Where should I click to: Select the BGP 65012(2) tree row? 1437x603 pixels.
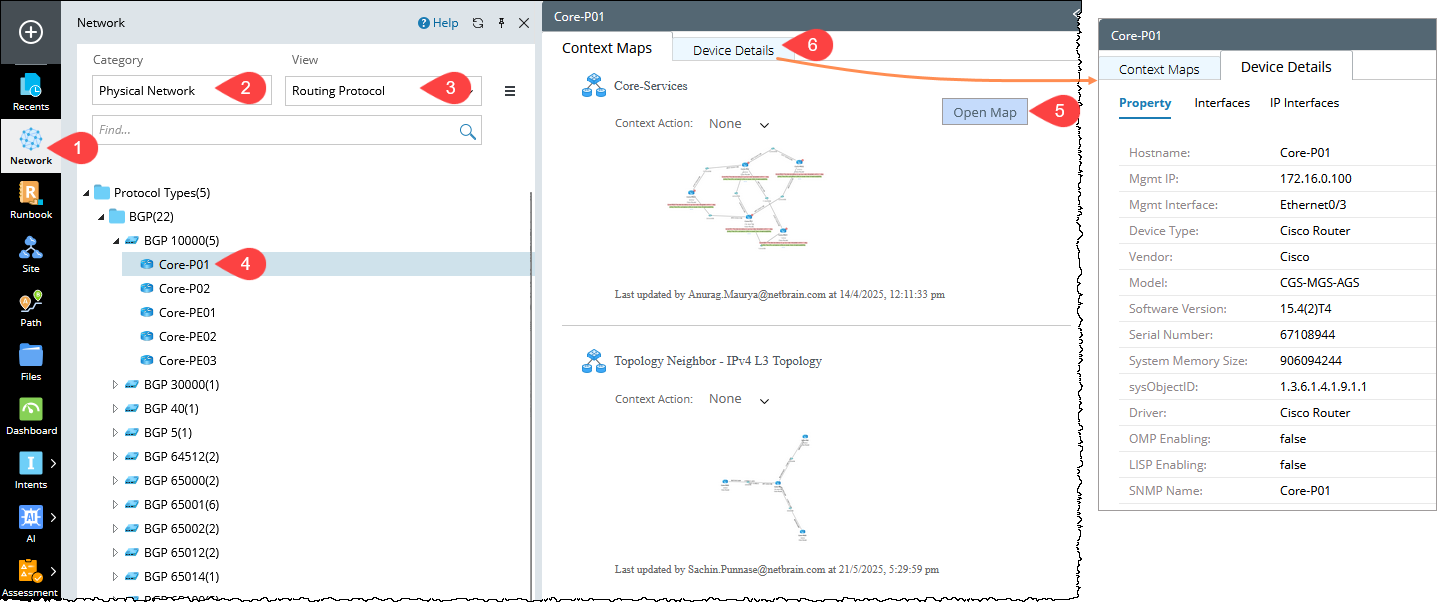click(181, 552)
